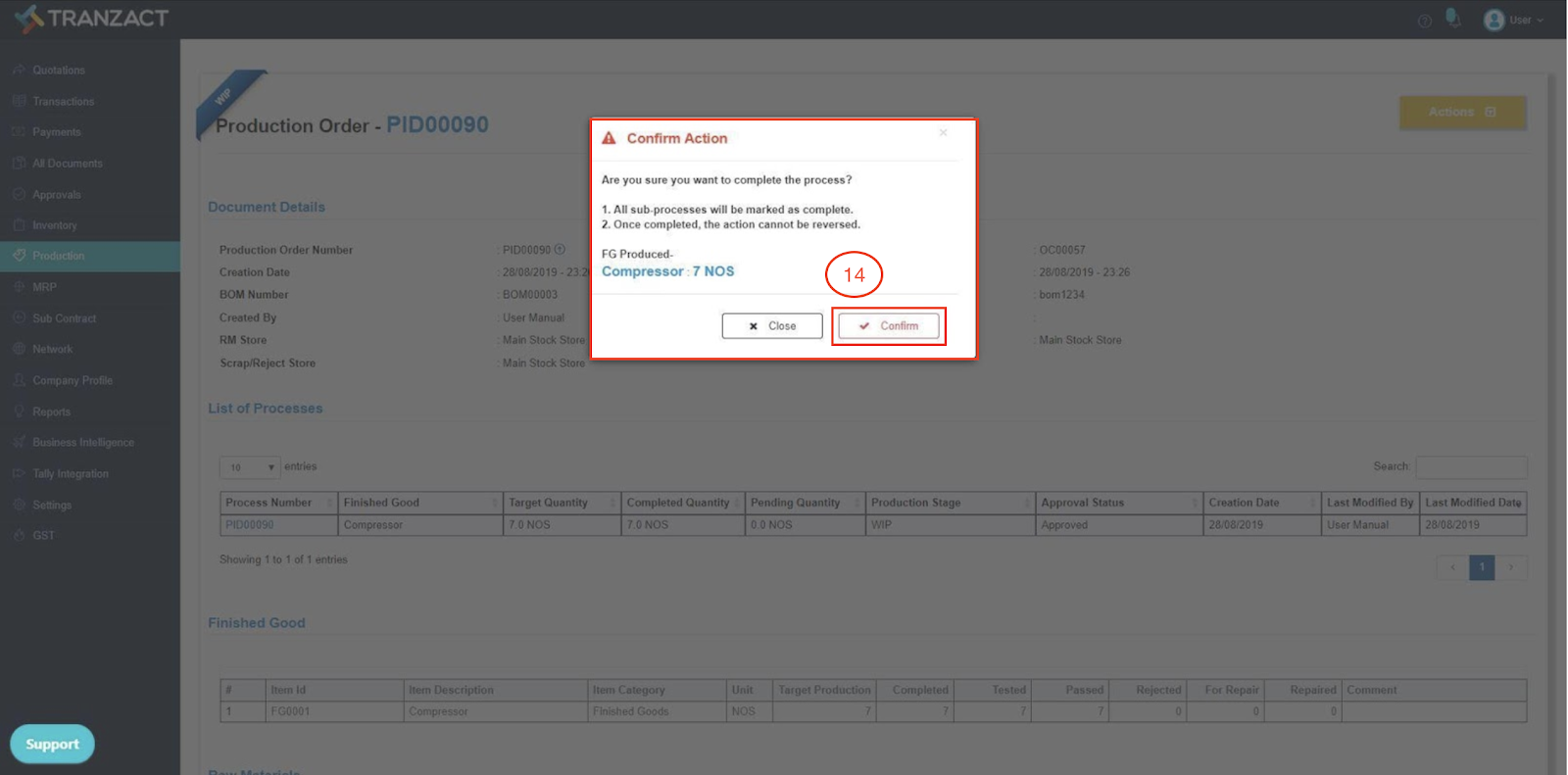Open GST section
Image resolution: width=1568 pixels, height=775 pixels.
click(x=43, y=535)
